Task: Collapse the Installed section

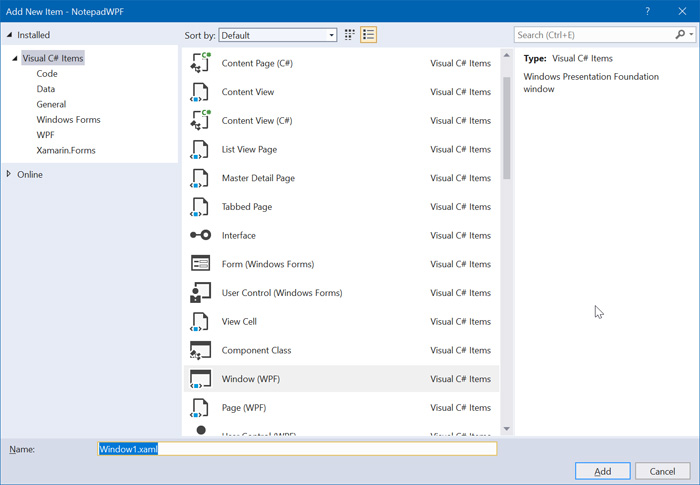Action: (x=9, y=35)
